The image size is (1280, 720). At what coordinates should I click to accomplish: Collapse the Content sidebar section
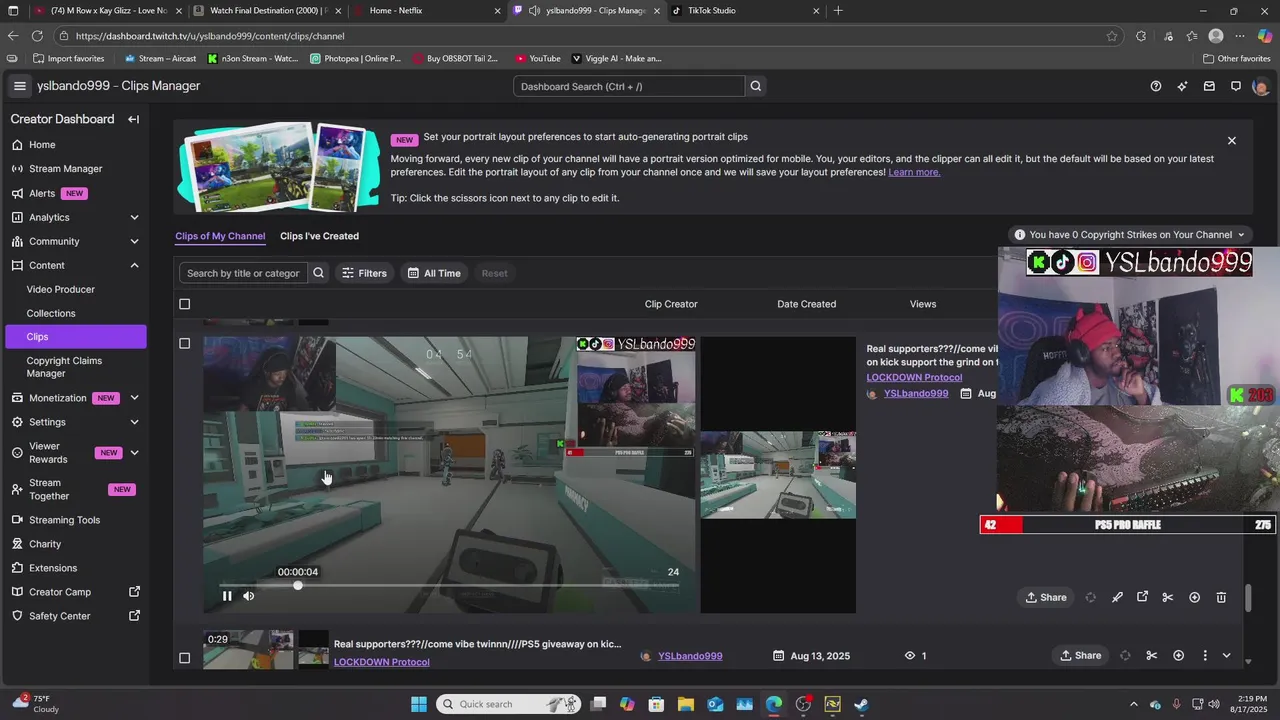[134, 265]
